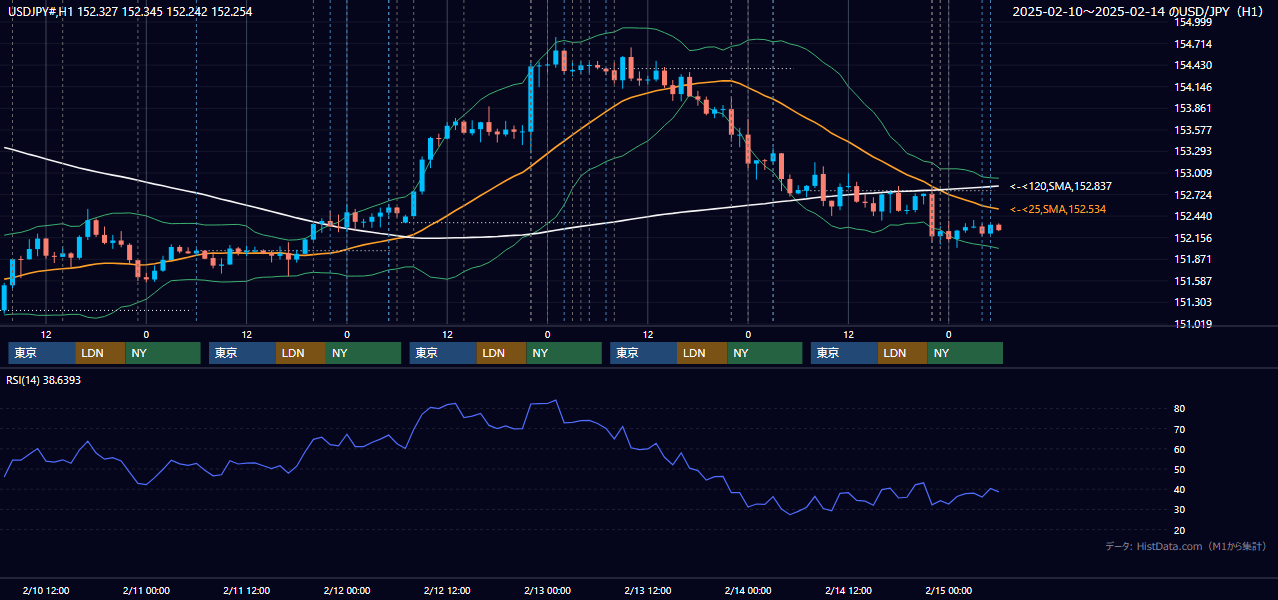Image resolution: width=1278 pixels, height=600 pixels.
Task: Click the 151.587 price axis label
Action: (x=1193, y=281)
